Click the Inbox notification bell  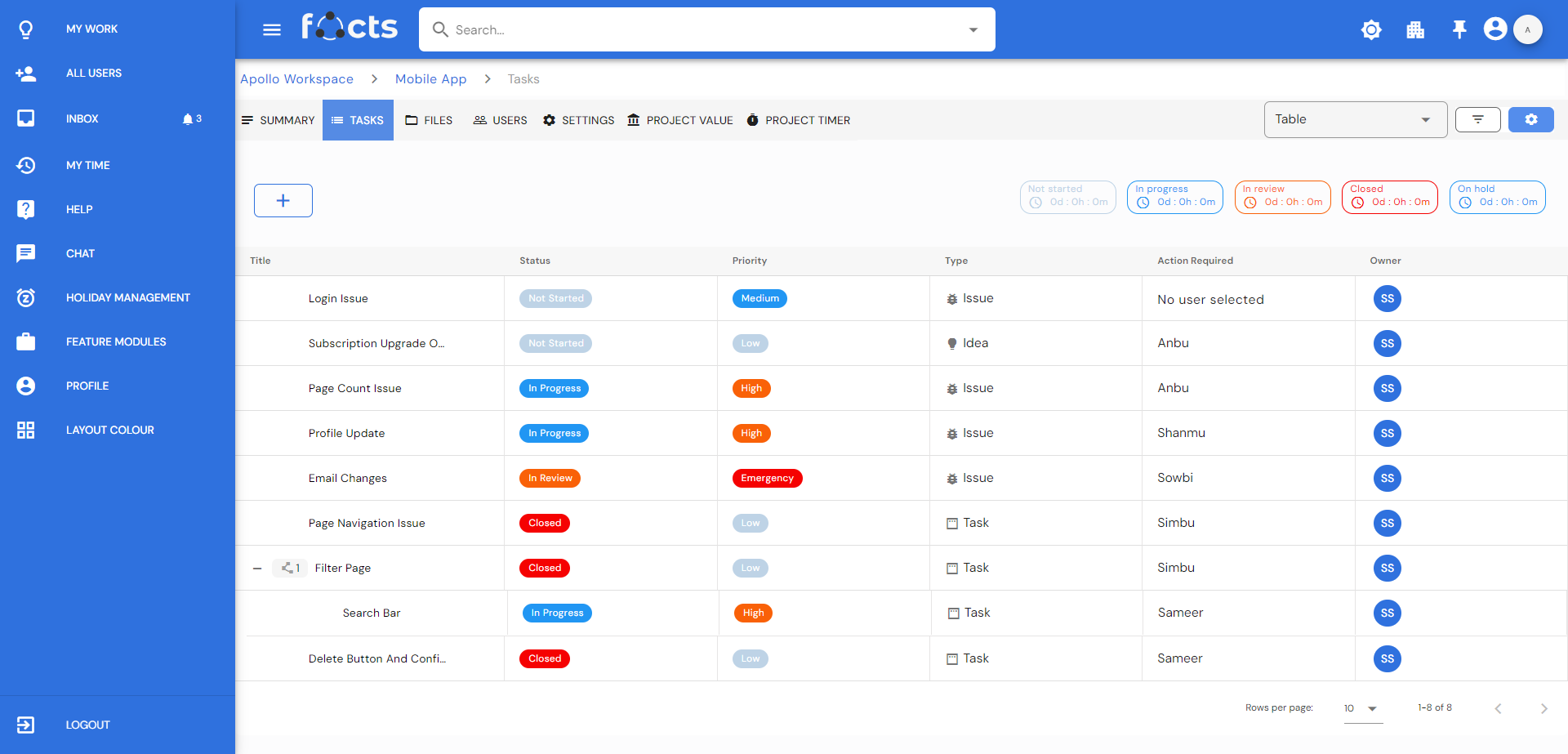(x=189, y=119)
